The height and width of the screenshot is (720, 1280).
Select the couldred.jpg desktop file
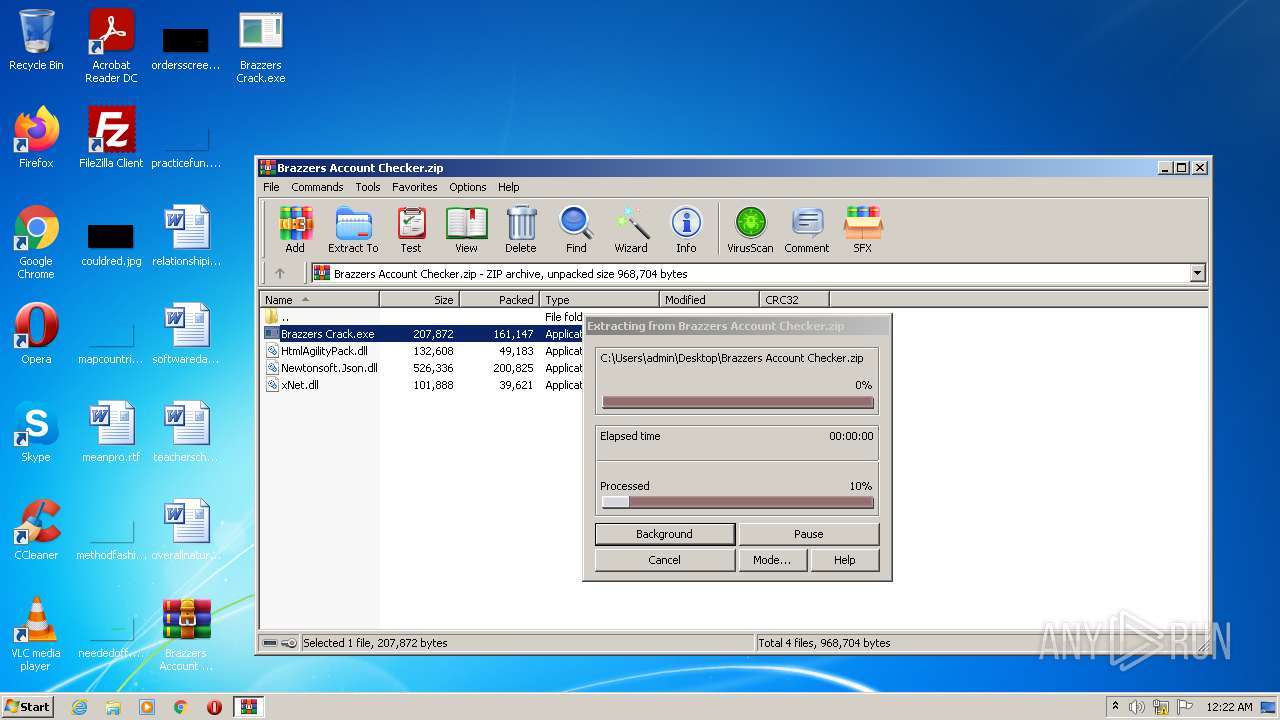(x=111, y=244)
